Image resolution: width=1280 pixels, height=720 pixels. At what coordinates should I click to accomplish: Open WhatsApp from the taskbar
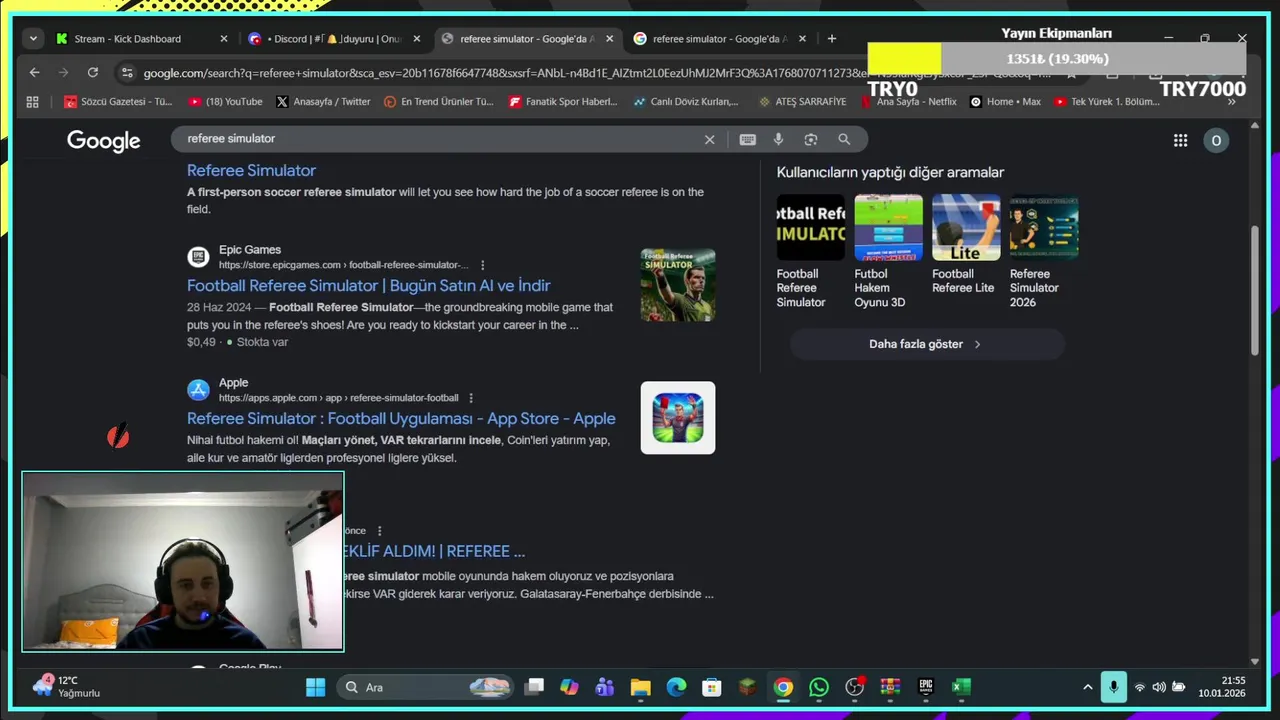819,687
